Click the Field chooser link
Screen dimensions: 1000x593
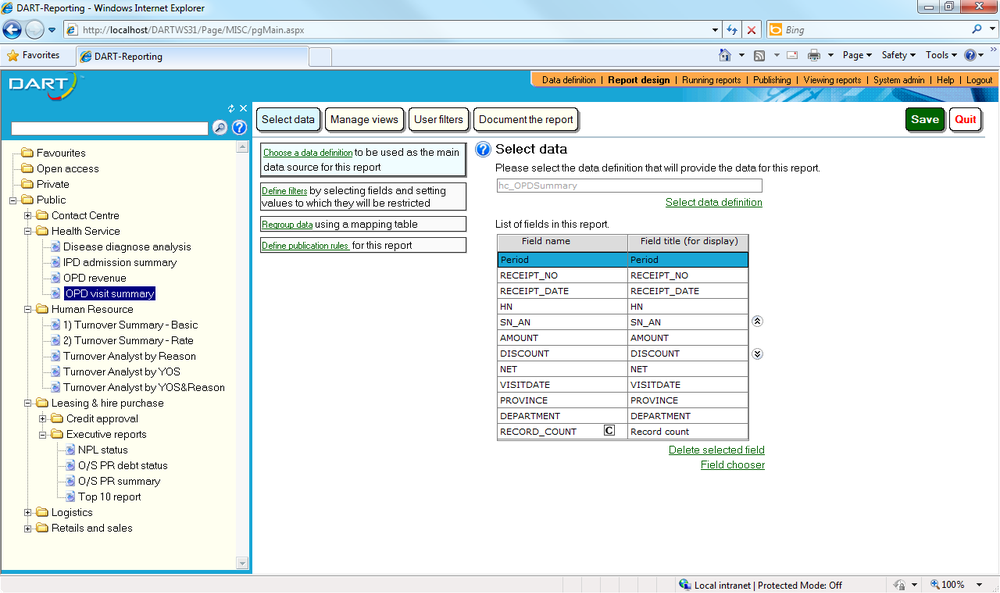tap(732, 465)
